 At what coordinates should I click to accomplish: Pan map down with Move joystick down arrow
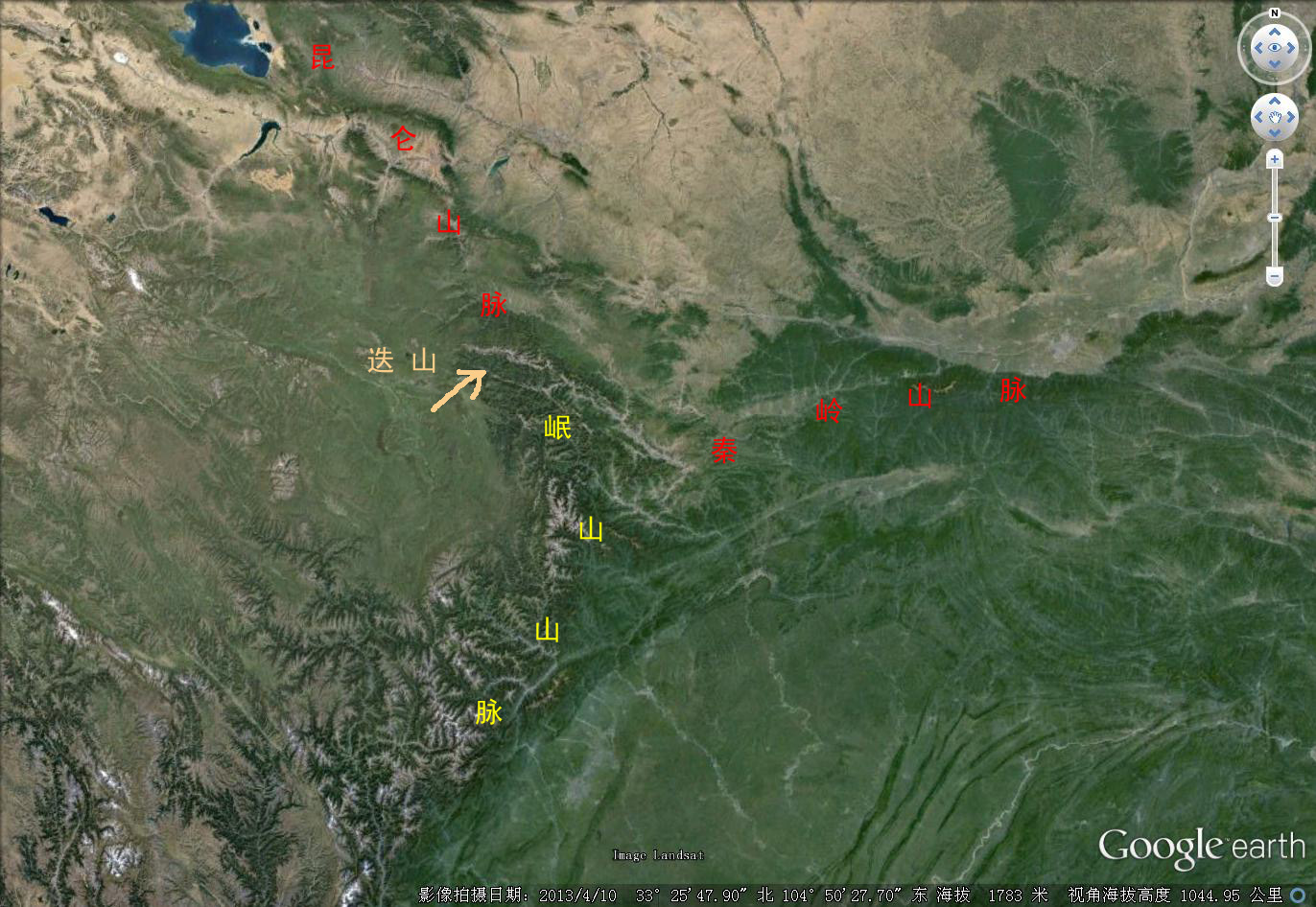[x=1275, y=133]
